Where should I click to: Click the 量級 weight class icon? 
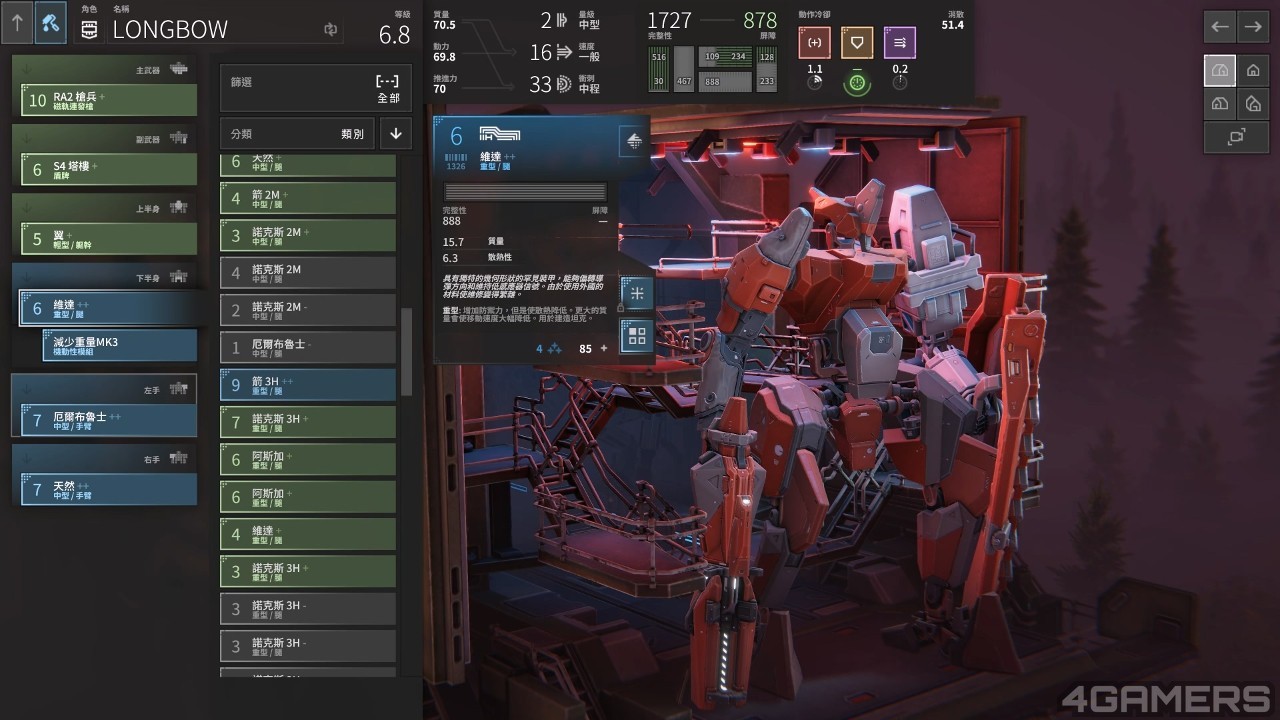point(563,20)
